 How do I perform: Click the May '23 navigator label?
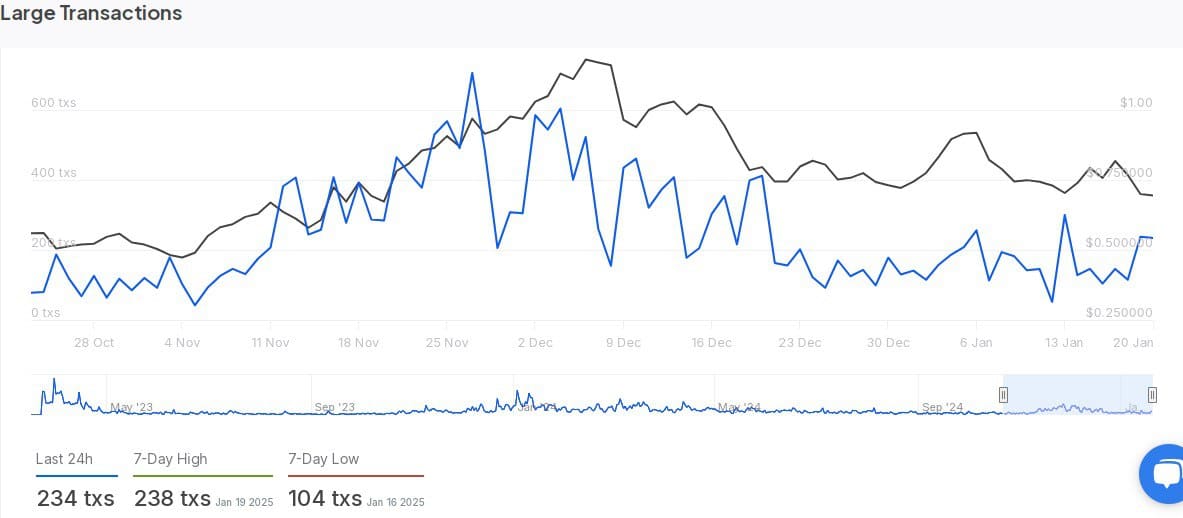[132, 408]
